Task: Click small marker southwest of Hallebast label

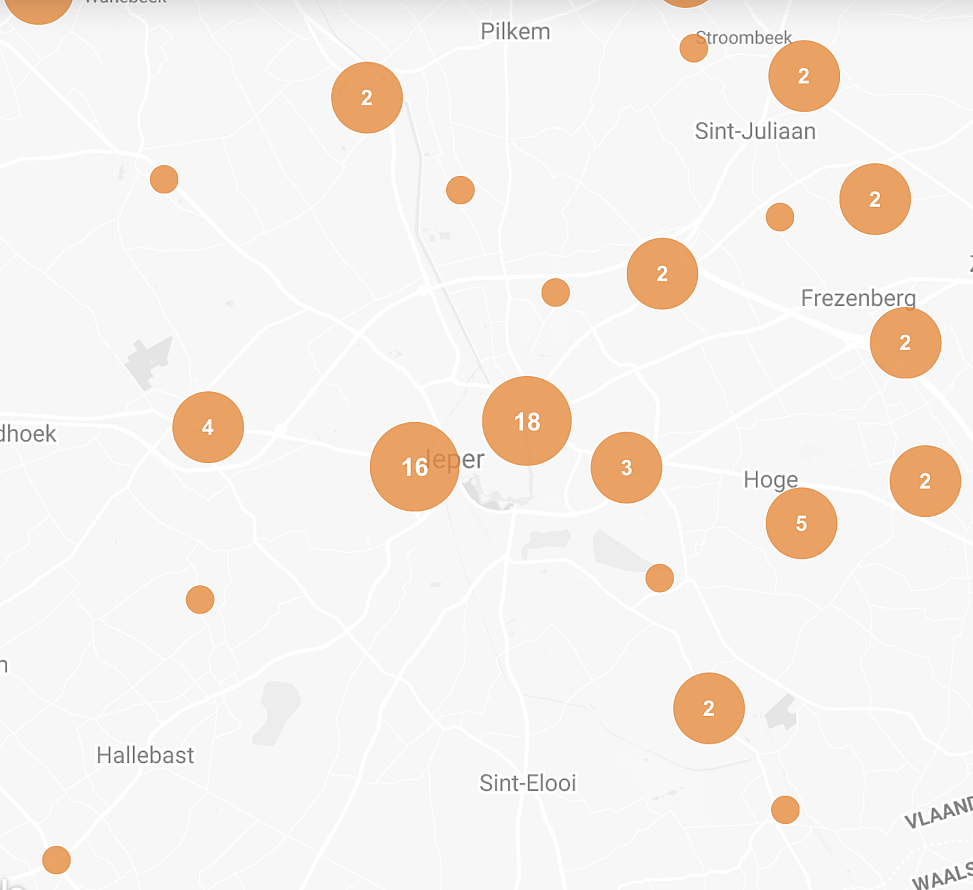Action: [56, 859]
